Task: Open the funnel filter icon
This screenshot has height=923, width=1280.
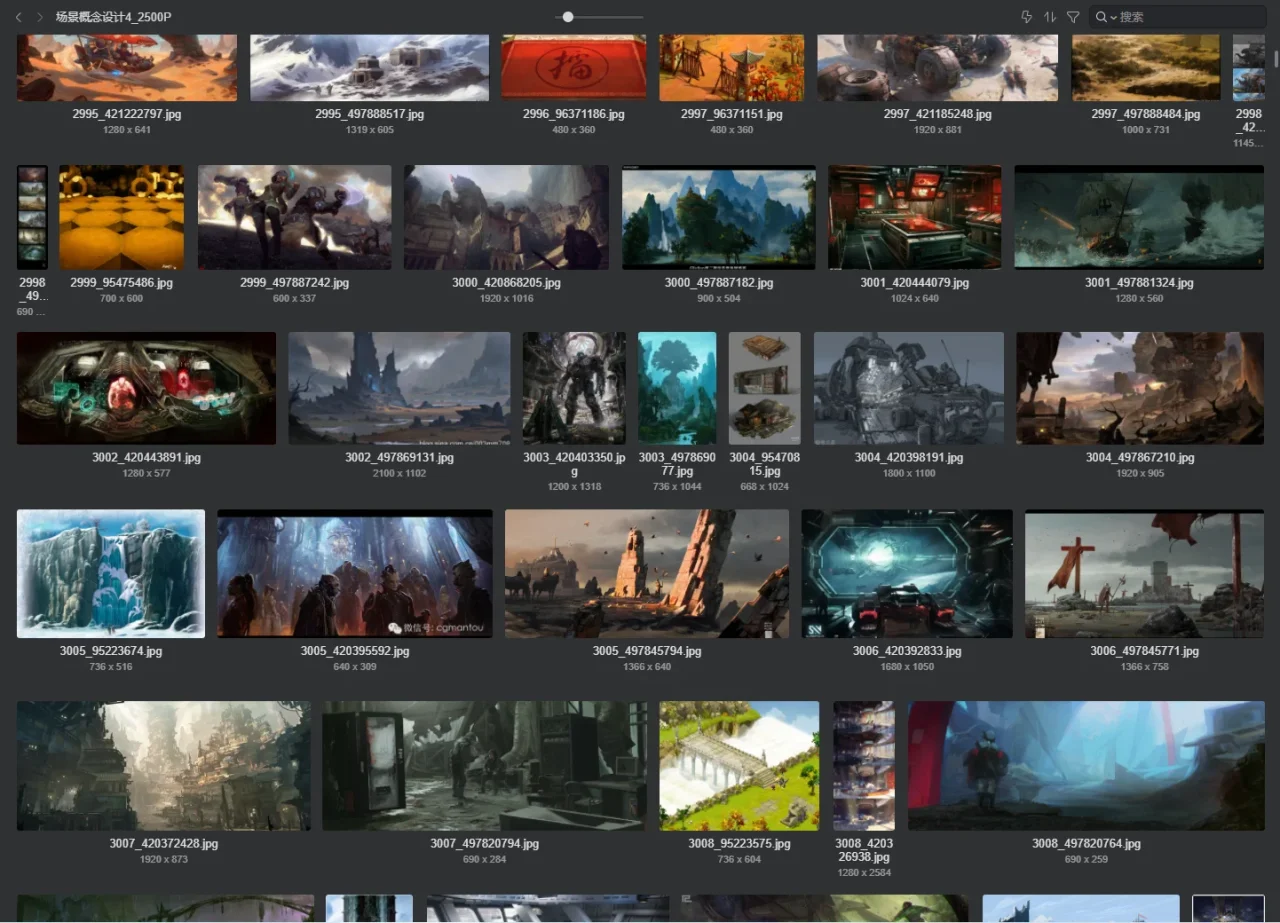Action: pyautogui.click(x=1073, y=17)
